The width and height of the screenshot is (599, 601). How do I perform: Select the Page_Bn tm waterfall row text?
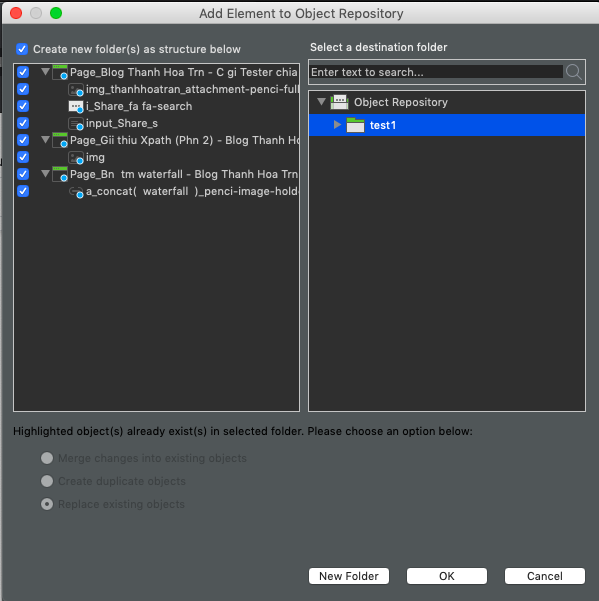(184, 174)
